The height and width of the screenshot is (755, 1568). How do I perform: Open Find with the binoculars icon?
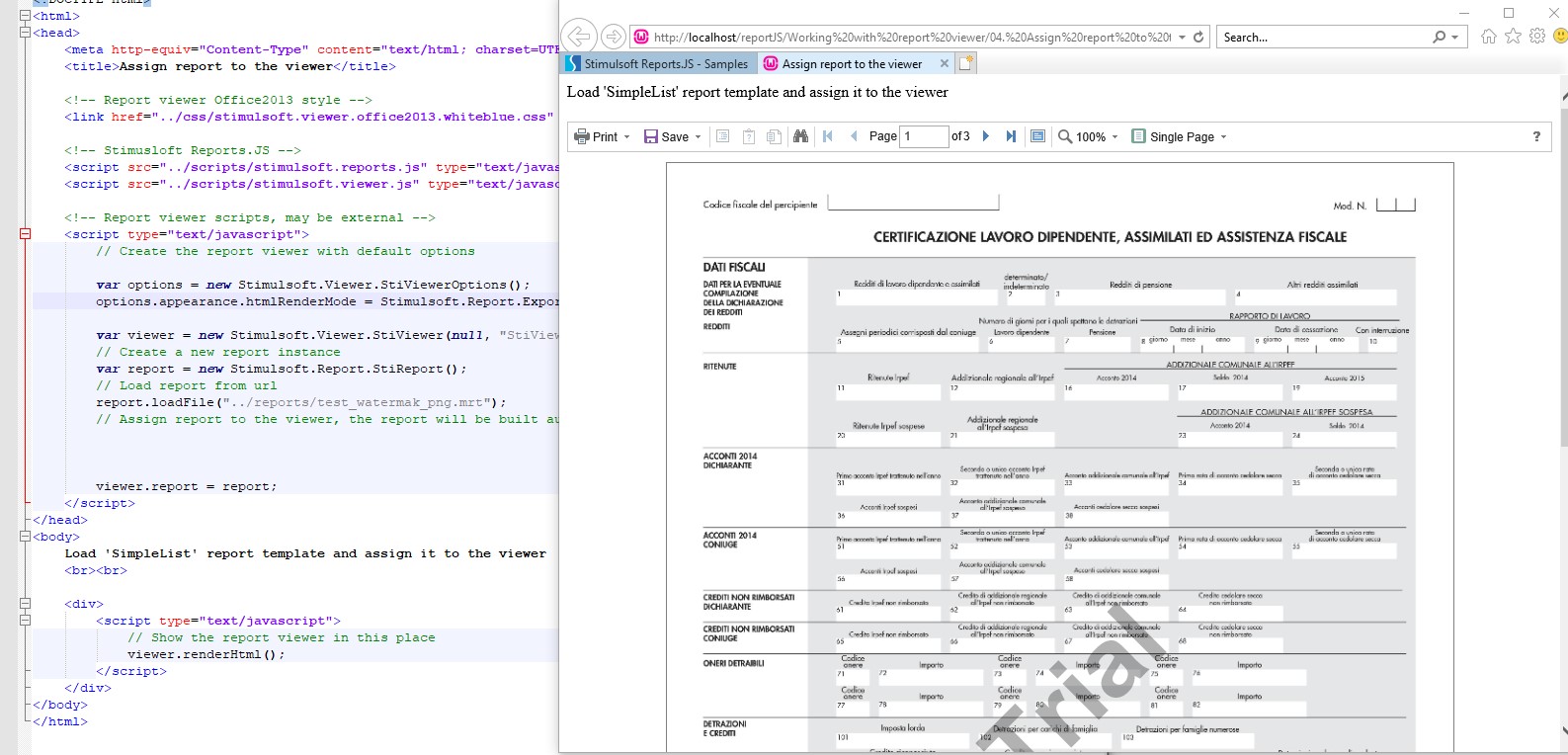(800, 136)
